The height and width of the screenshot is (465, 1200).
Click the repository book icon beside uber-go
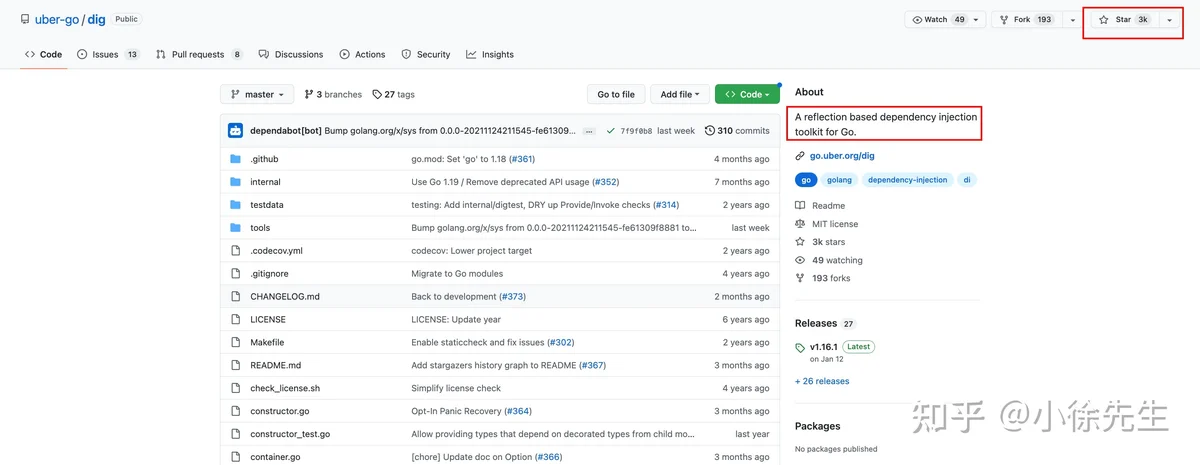coord(26,19)
